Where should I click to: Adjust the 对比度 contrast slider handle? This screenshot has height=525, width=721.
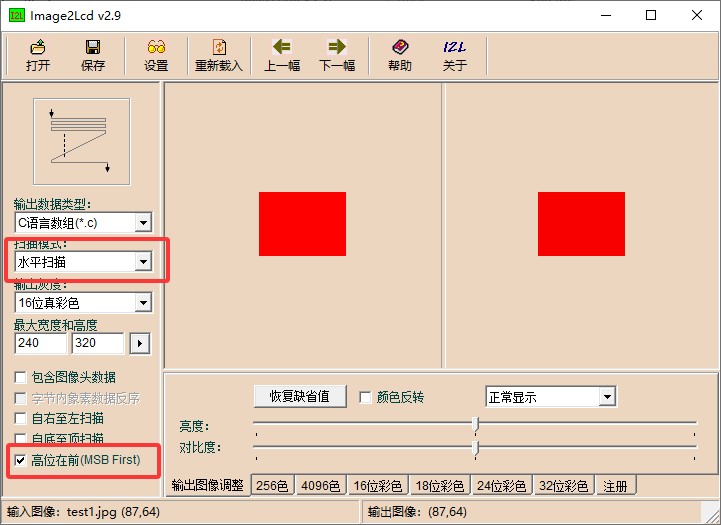coord(475,447)
